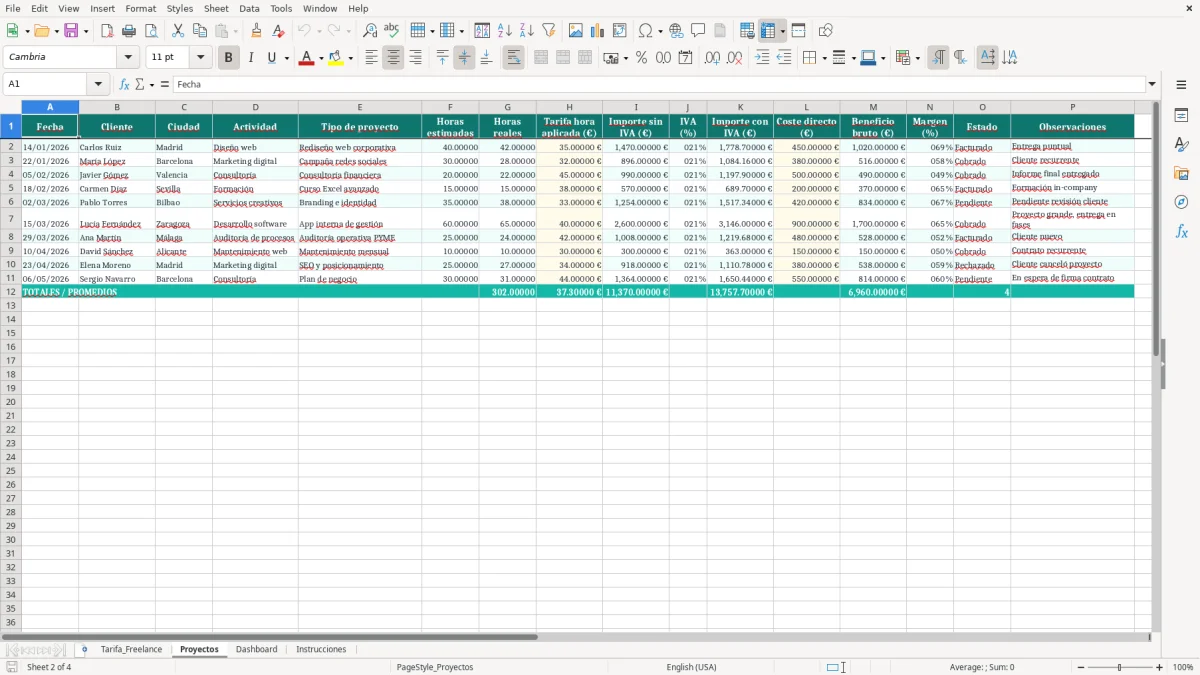Select column header P
The width and height of the screenshot is (1200, 675).
pos(1072,107)
